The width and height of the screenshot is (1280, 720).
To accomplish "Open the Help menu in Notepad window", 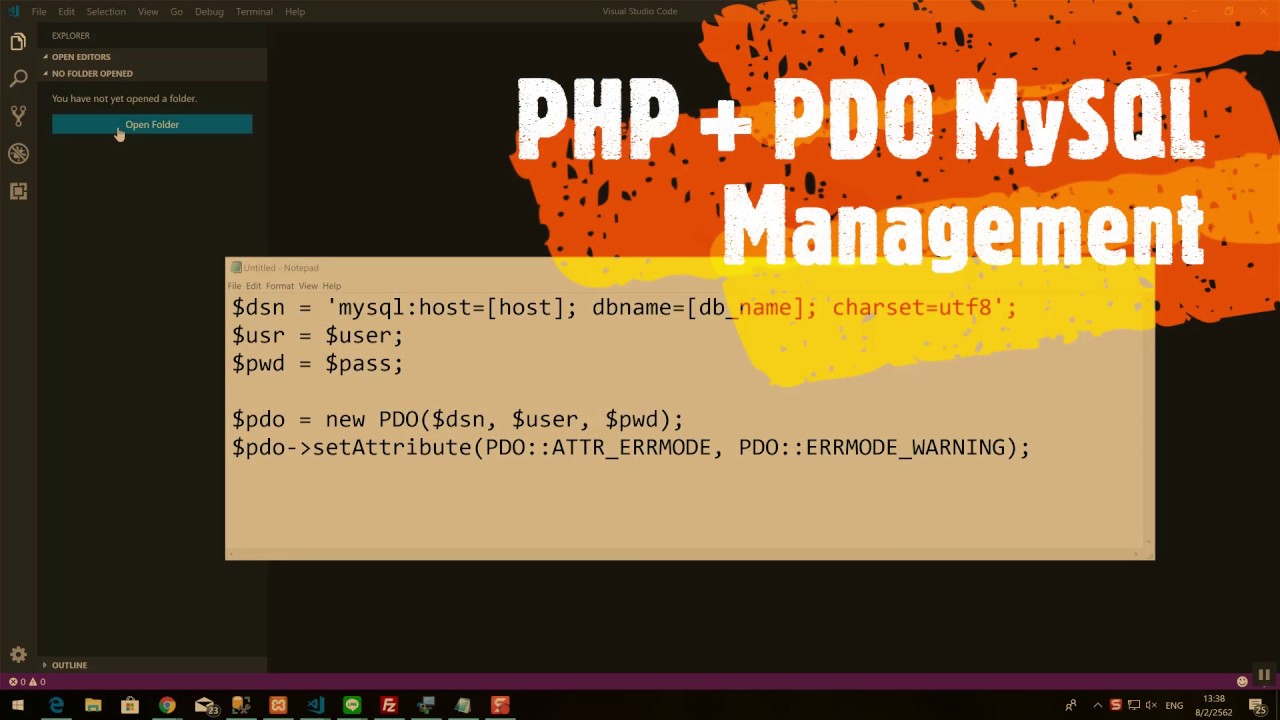I will pos(331,286).
